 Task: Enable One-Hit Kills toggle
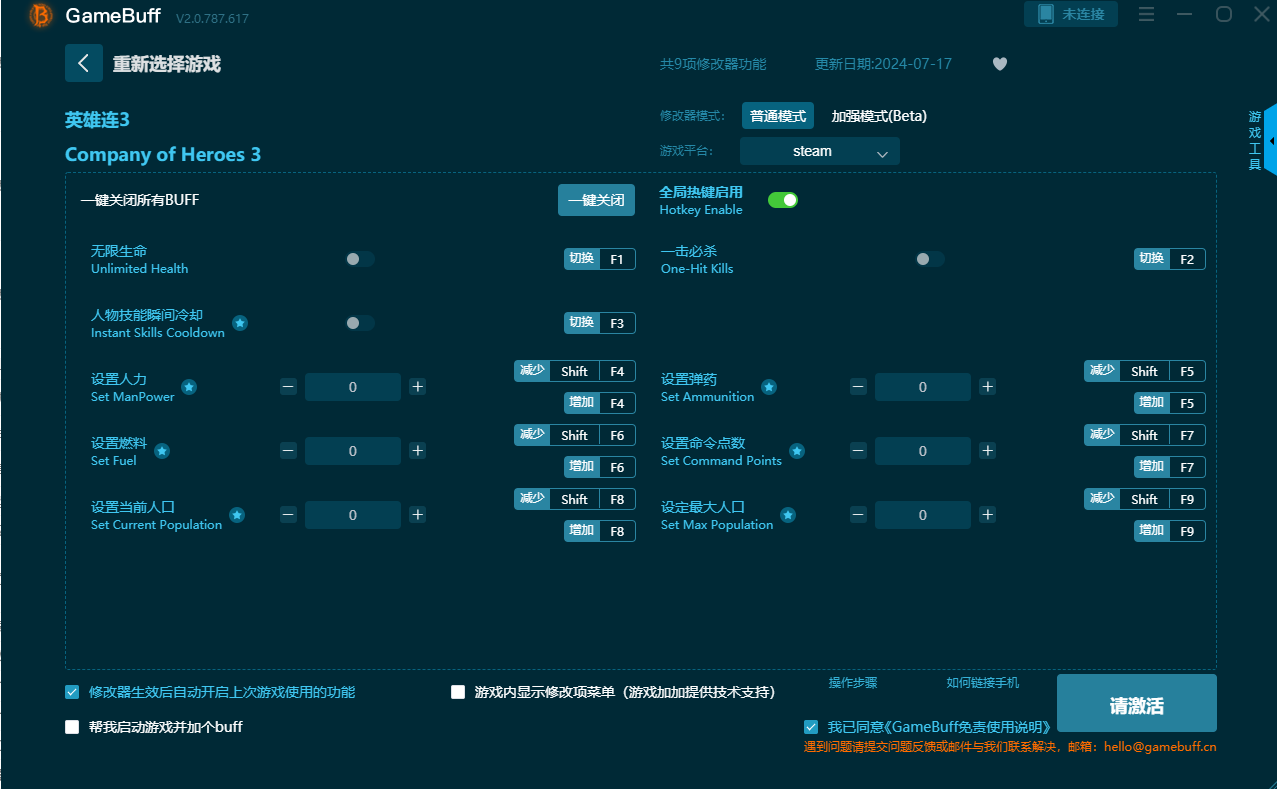930,259
